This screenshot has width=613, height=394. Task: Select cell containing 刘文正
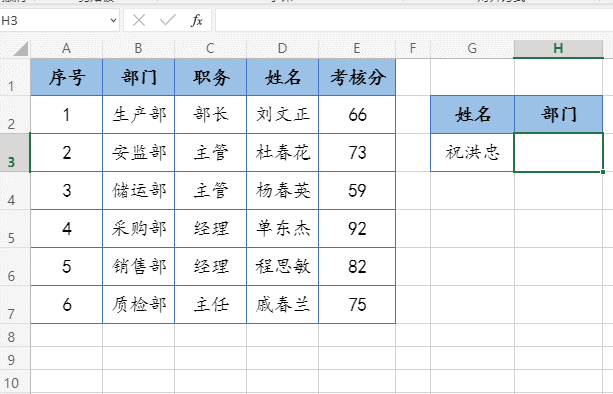[282, 115]
